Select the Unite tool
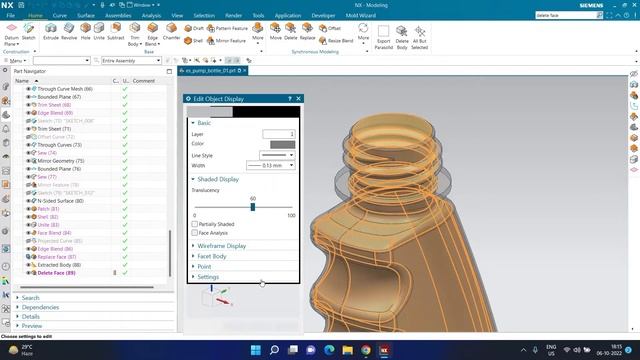640x360 pixels. click(99, 32)
